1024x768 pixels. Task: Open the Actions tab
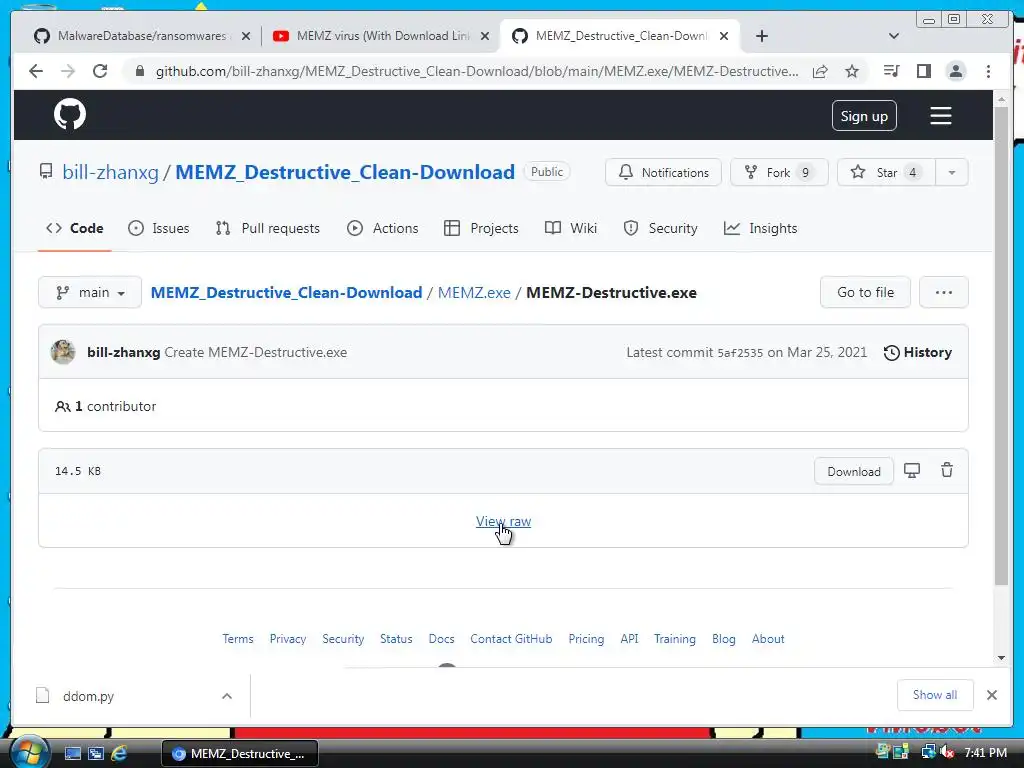point(383,228)
